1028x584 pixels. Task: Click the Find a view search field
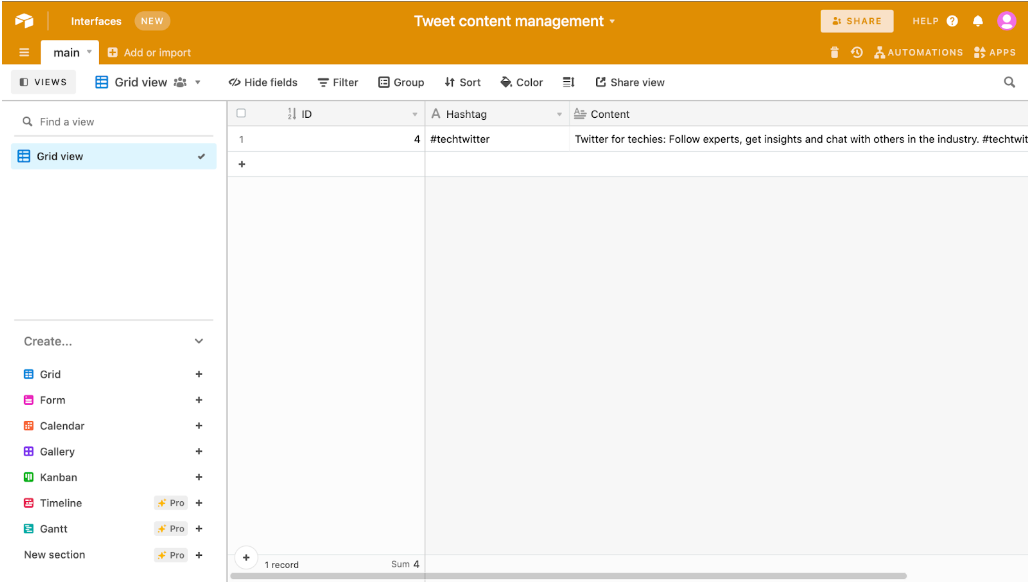[113, 121]
